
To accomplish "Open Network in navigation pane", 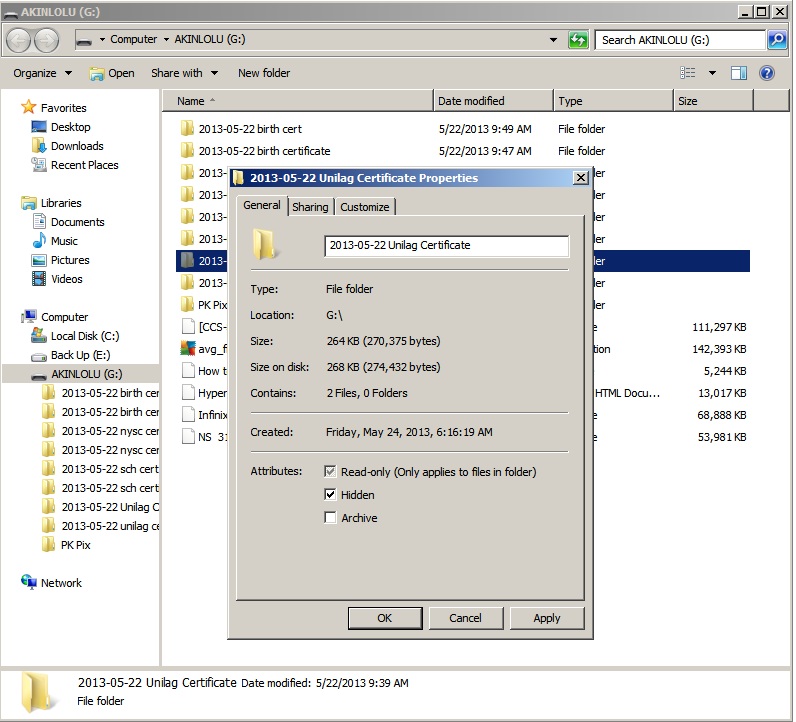I will (x=61, y=583).
